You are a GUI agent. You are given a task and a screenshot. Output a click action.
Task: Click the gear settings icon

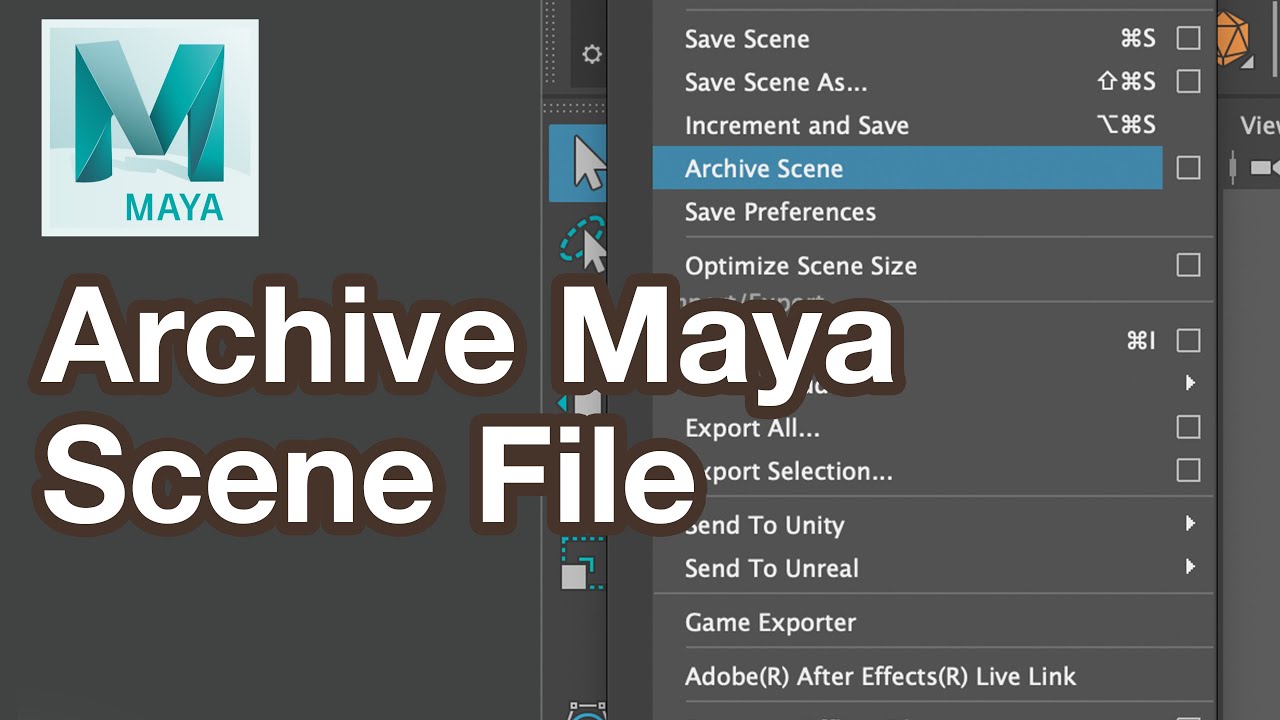click(592, 54)
